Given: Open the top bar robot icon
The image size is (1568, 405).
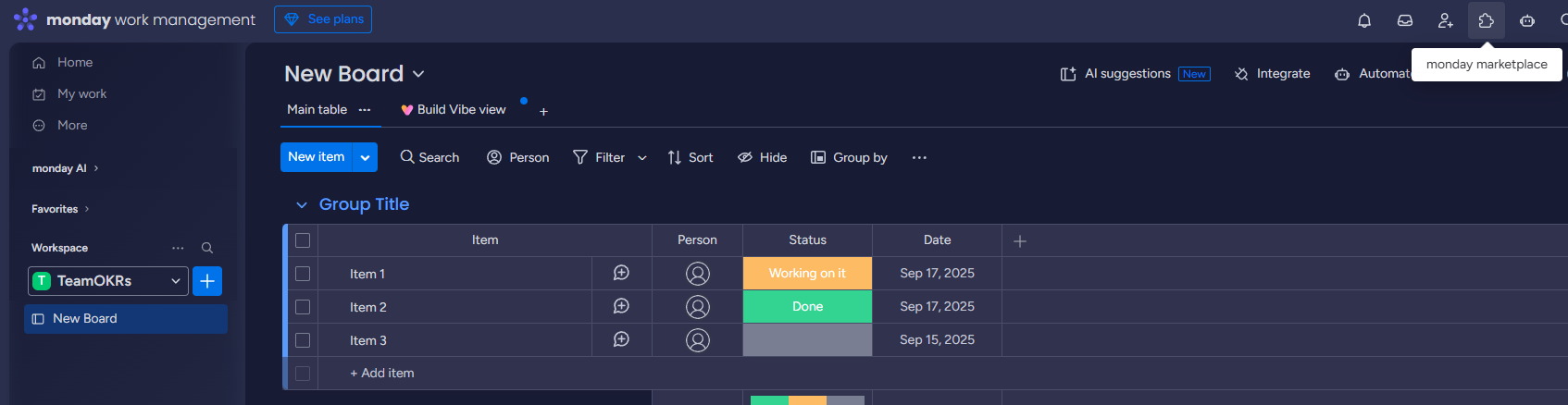Looking at the screenshot, I should coord(1527,20).
